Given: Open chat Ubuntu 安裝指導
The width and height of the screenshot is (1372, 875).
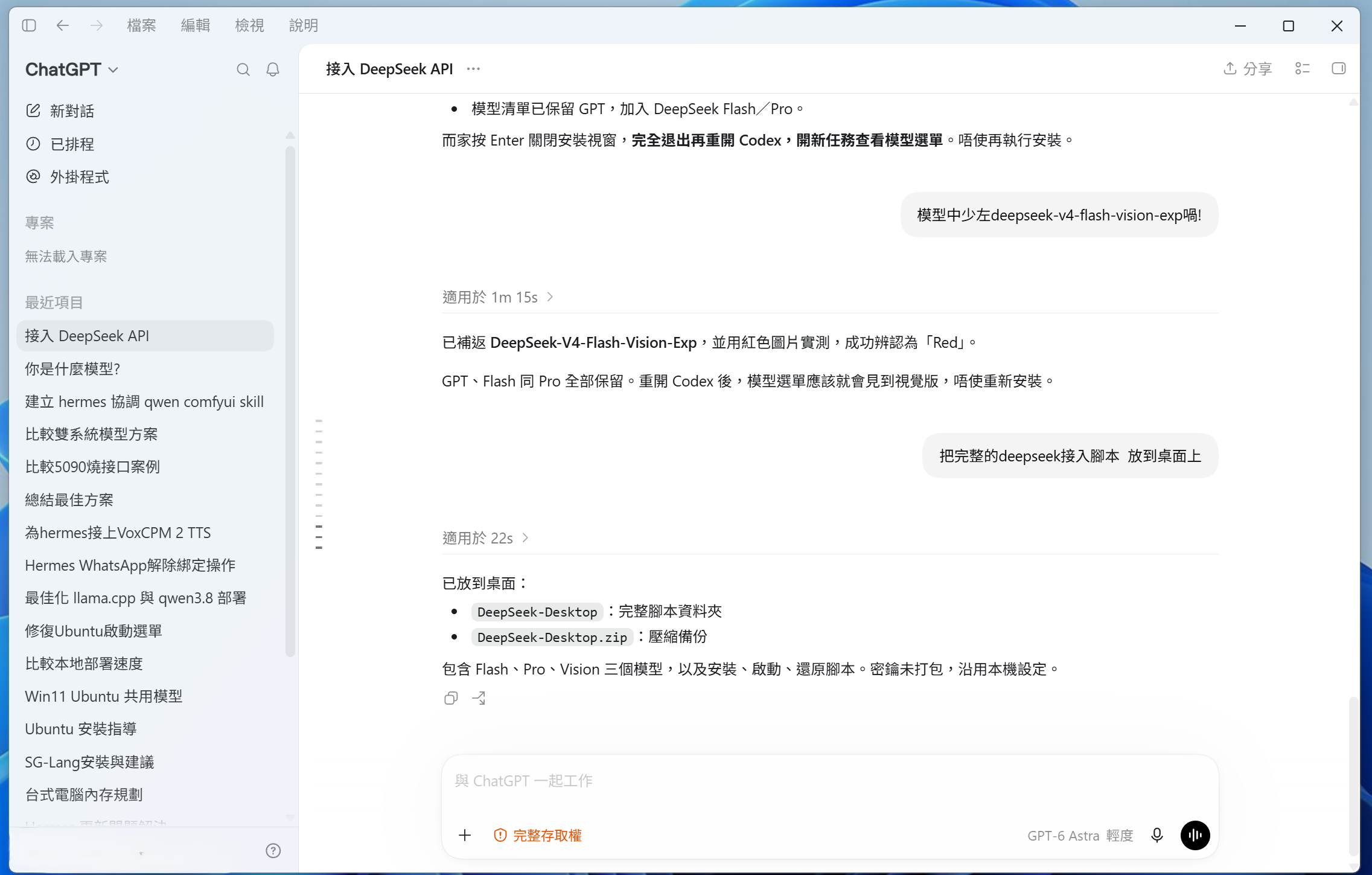Looking at the screenshot, I should pos(145,729).
